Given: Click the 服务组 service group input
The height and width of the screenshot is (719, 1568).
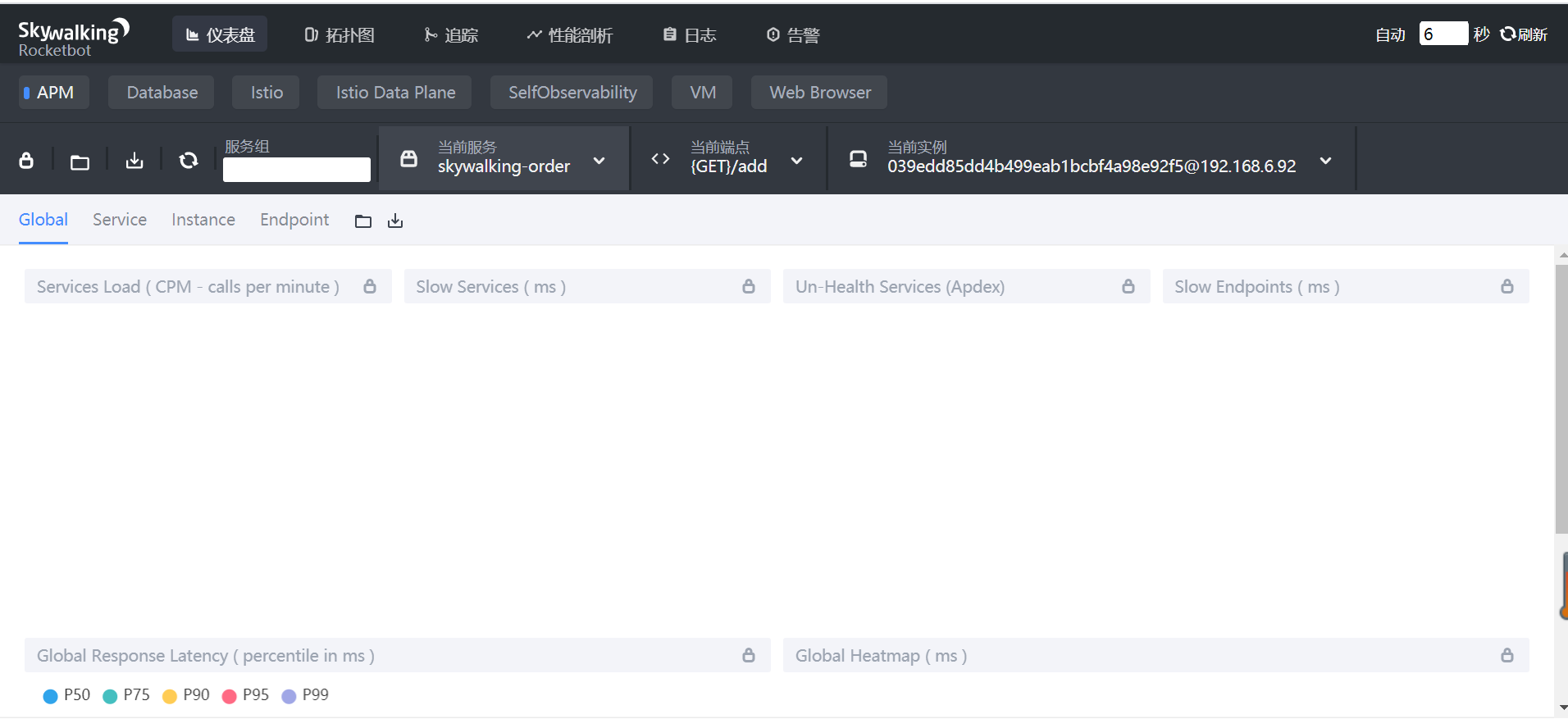Looking at the screenshot, I should (297, 170).
